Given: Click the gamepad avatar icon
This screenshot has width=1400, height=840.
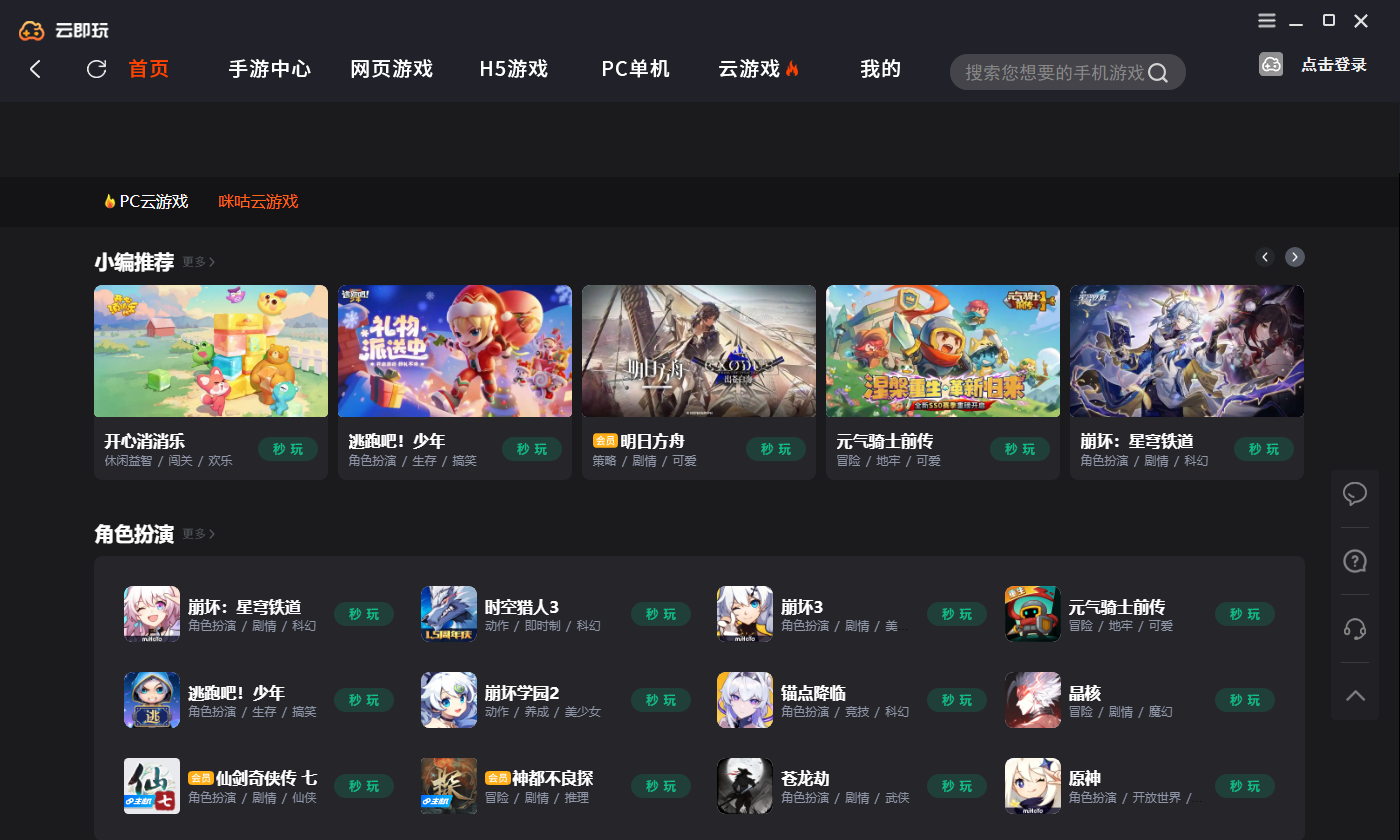Looking at the screenshot, I should point(1271,64).
